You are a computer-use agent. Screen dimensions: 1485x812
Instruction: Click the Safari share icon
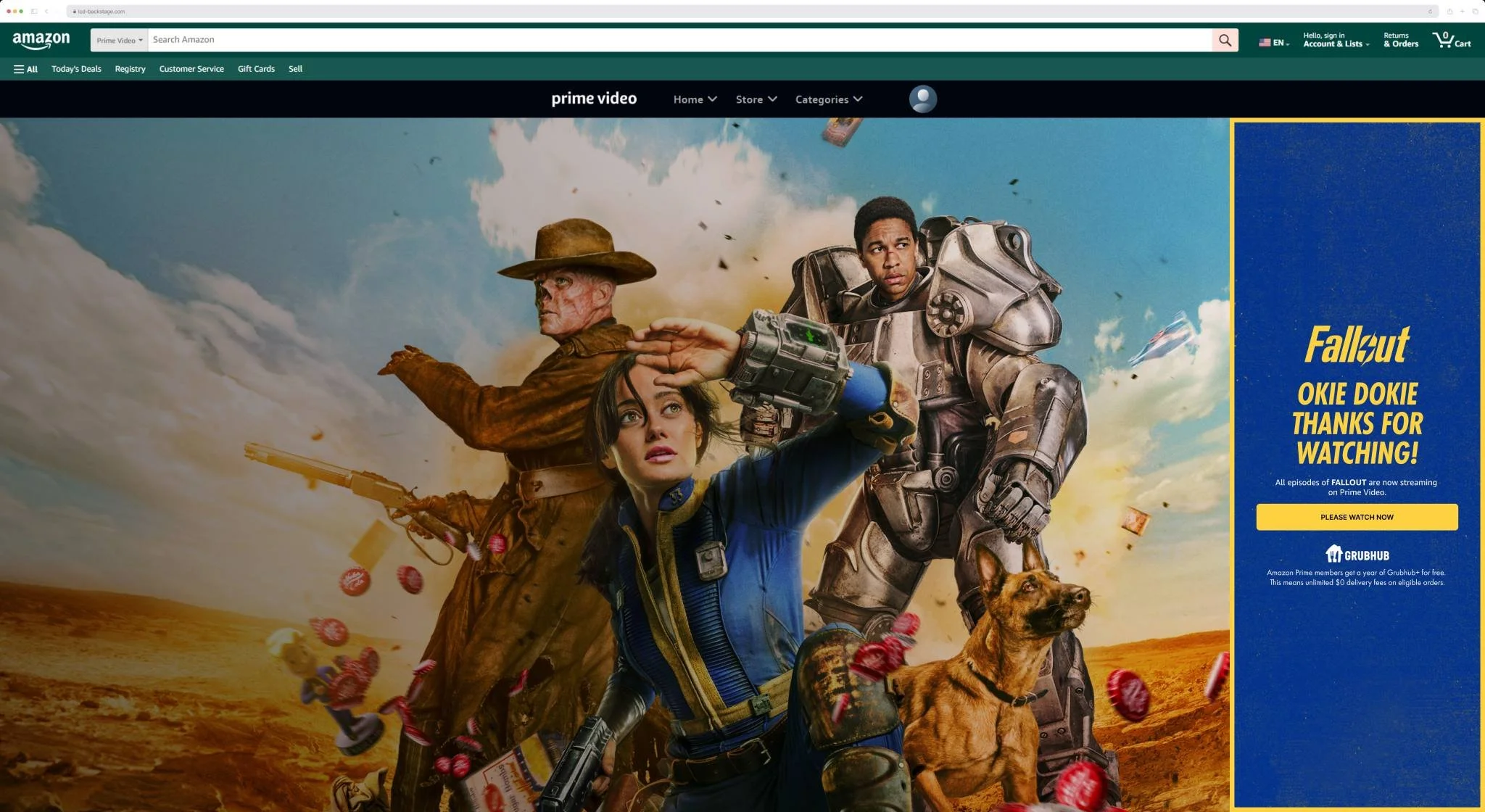click(1449, 11)
